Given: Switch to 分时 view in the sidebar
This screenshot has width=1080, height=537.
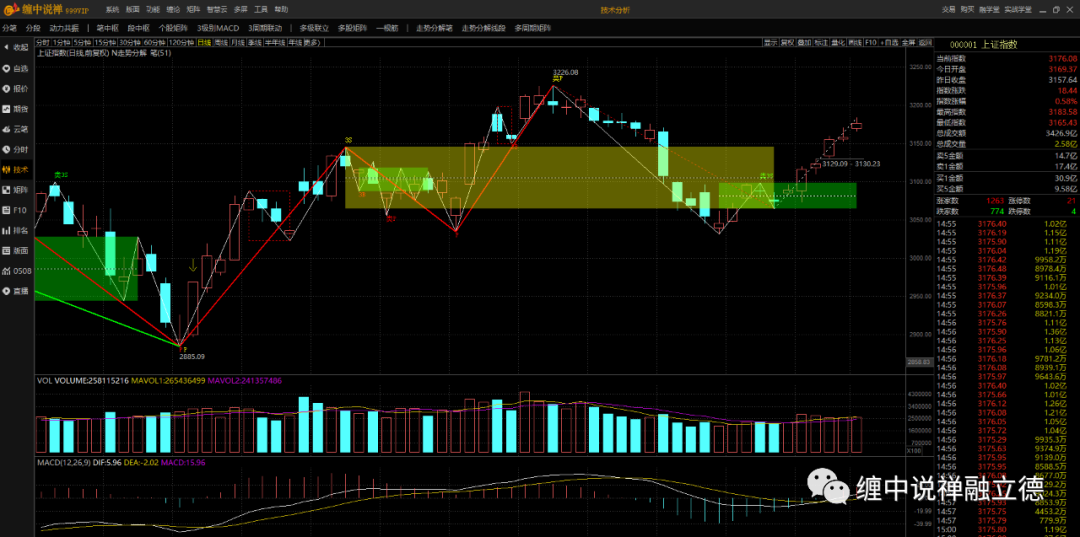Looking at the screenshot, I should pos(17,149).
